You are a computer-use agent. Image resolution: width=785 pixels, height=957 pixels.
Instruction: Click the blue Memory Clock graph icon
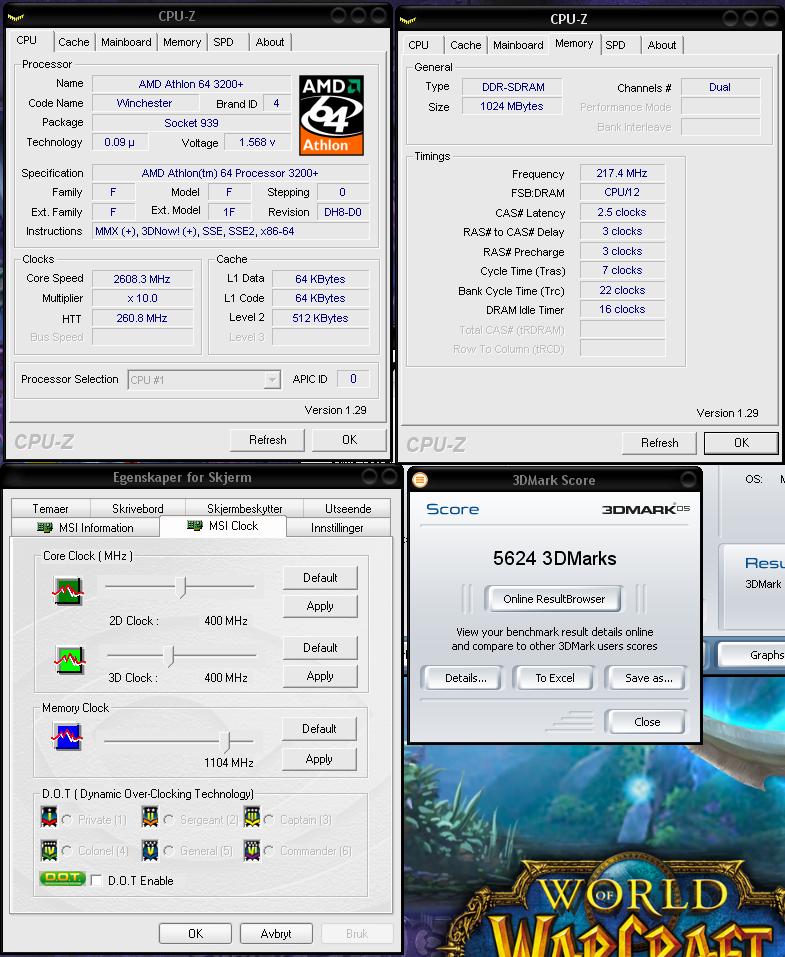pyautogui.click(x=67, y=737)
